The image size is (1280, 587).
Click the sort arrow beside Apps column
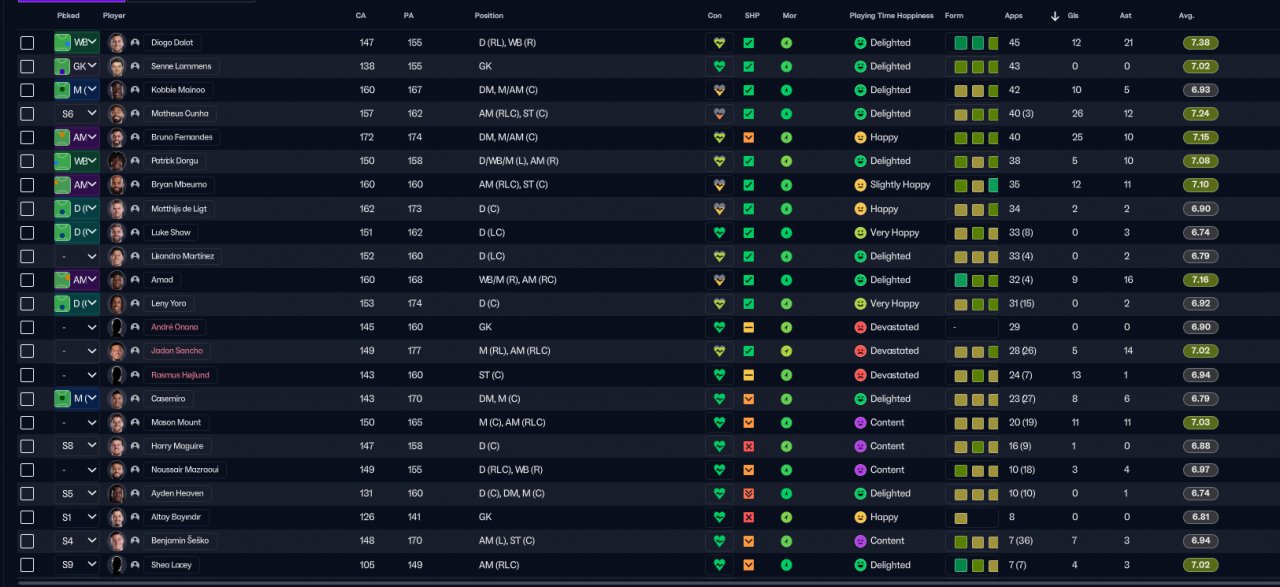pyautogui.click(x=1054, y=16)
